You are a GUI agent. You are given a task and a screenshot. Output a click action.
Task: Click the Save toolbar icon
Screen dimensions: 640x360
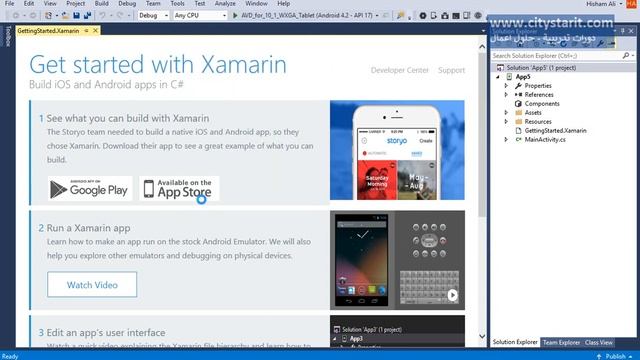point(76,16)
